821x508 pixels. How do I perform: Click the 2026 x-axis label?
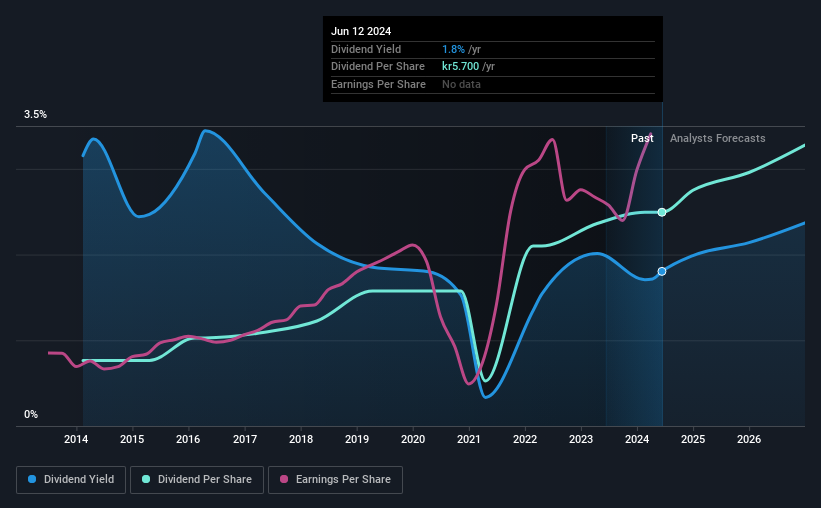[749, 439]
